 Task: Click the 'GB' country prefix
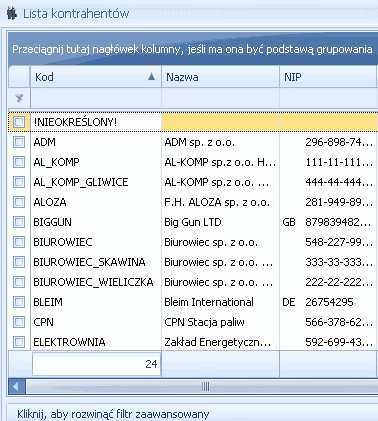(x=289, y=222)
